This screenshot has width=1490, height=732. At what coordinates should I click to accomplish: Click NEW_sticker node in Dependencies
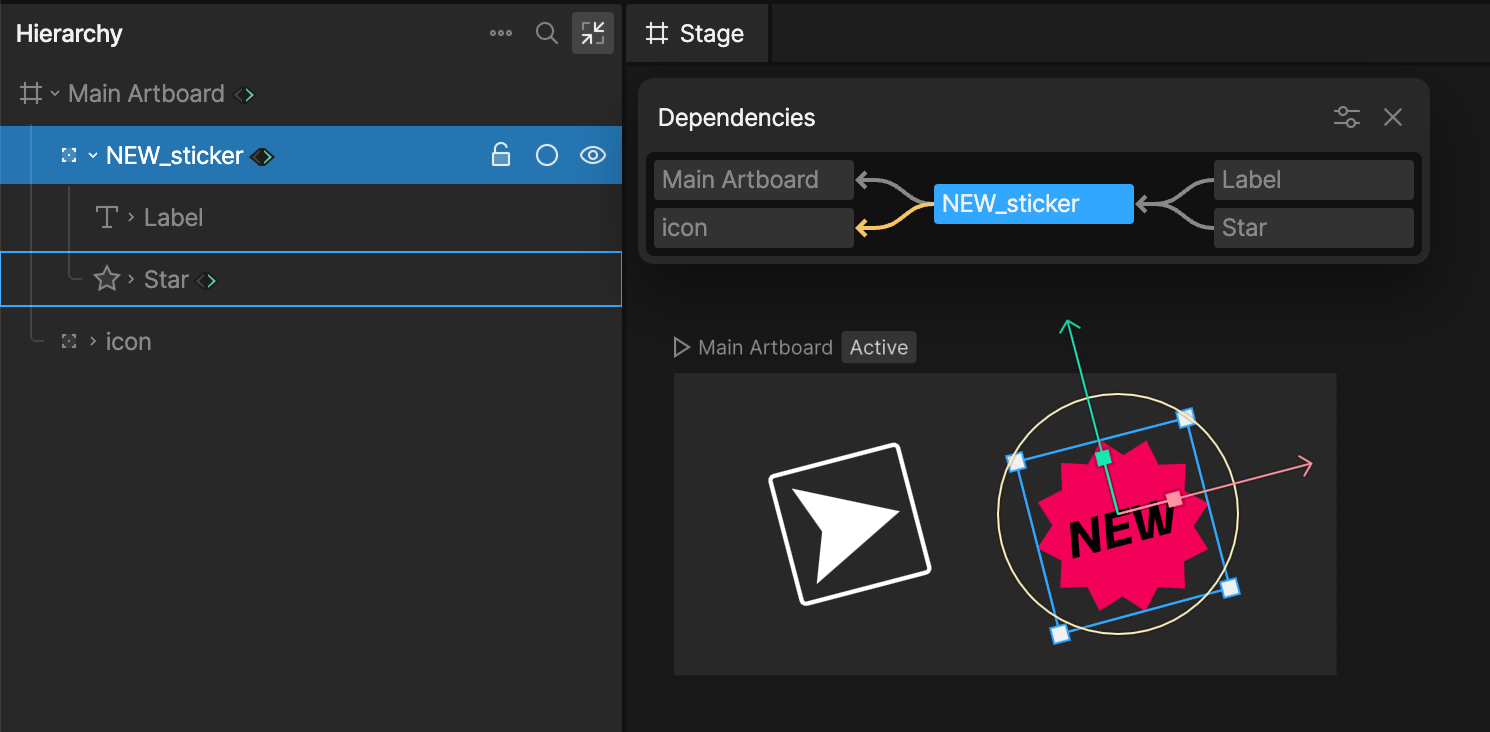click(1034, 204)
